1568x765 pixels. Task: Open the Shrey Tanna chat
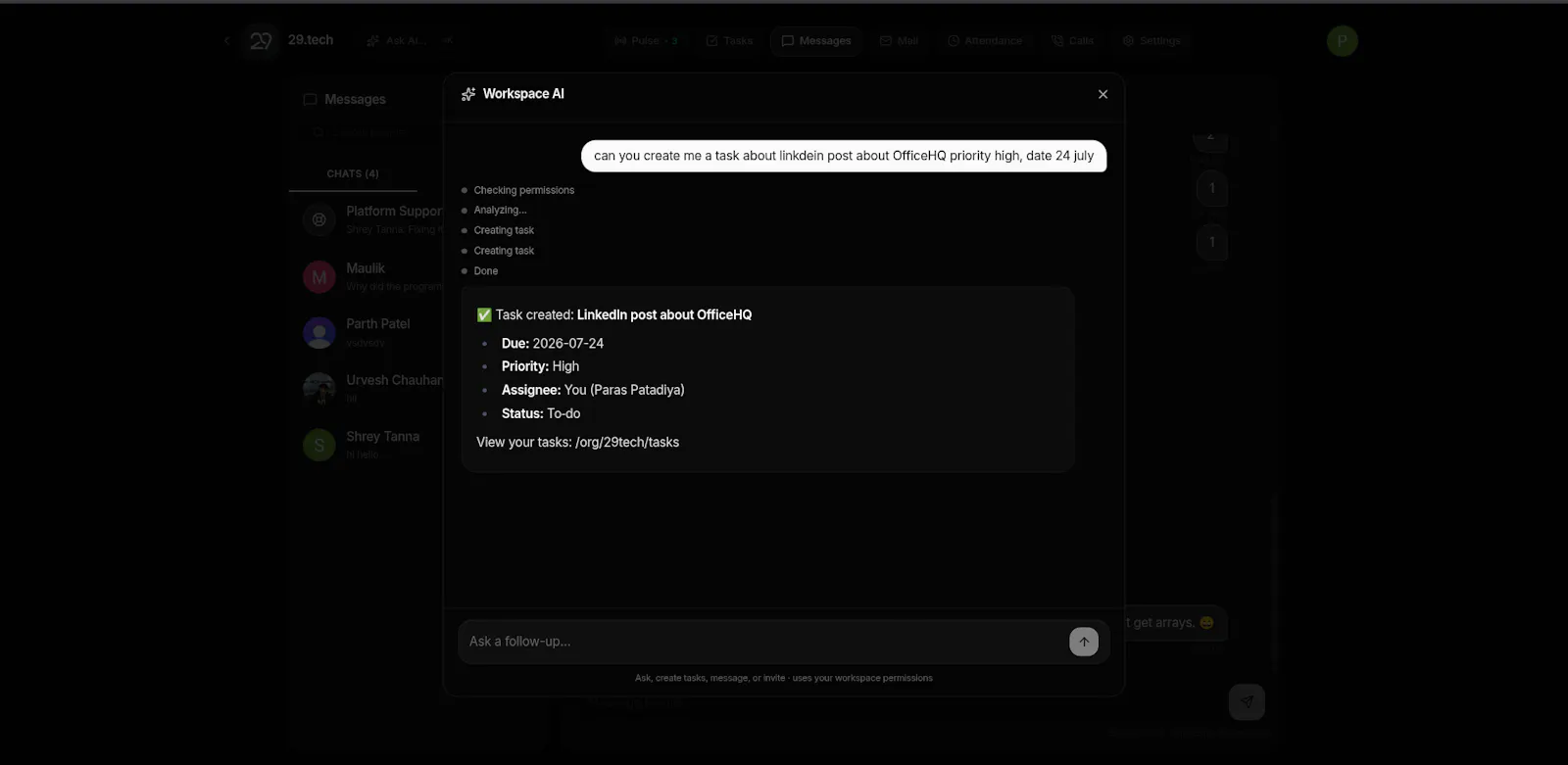367,445
